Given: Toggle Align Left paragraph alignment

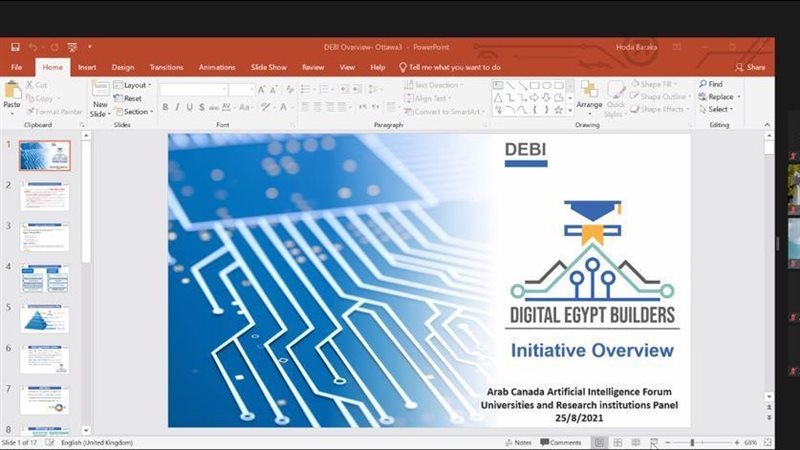Looking at the screenshot, I should (x=305, y=107).
